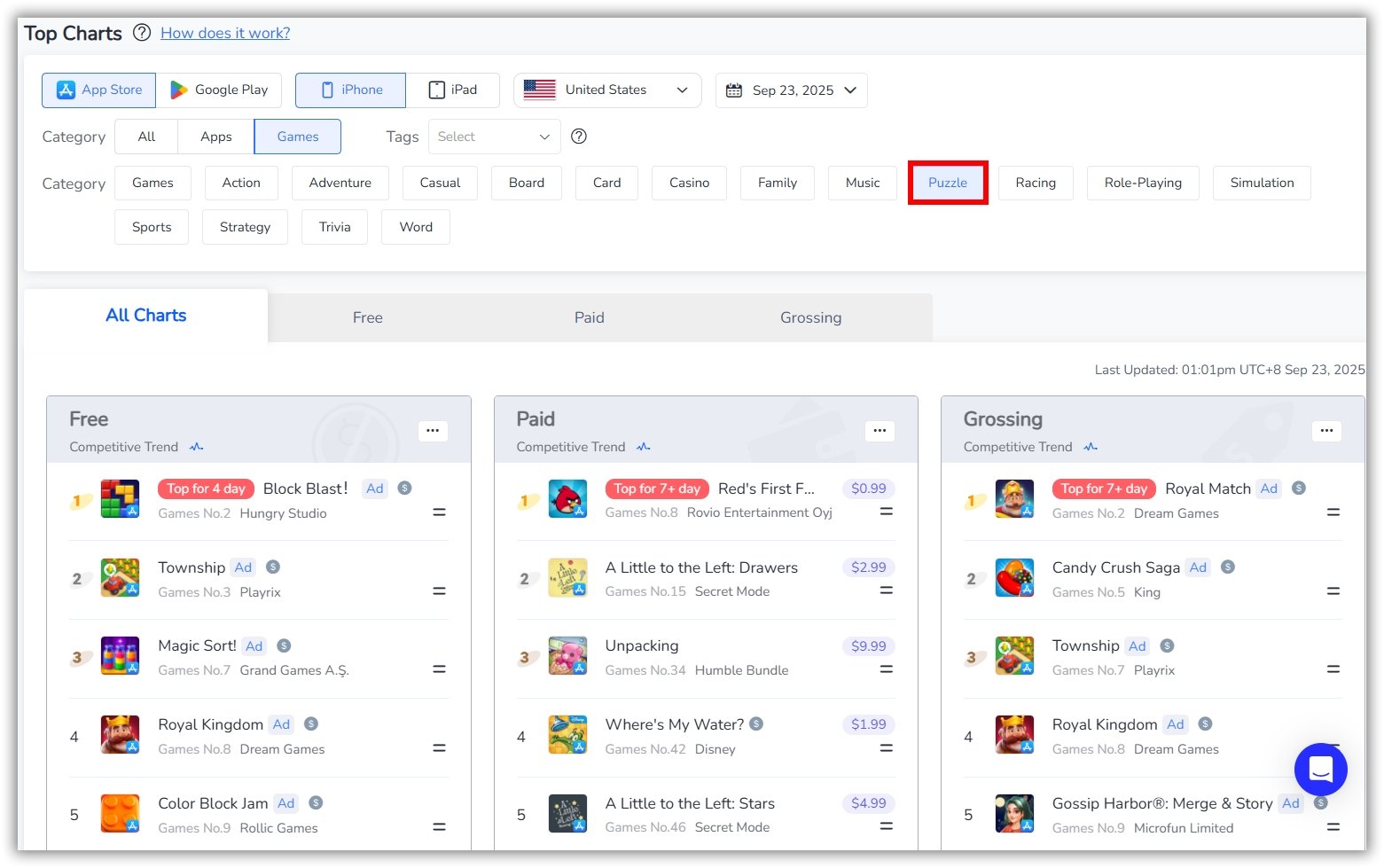This screenshot has height=868, width=1384.
Task: Filter by the Family subcategory
Action: [778, 183]
